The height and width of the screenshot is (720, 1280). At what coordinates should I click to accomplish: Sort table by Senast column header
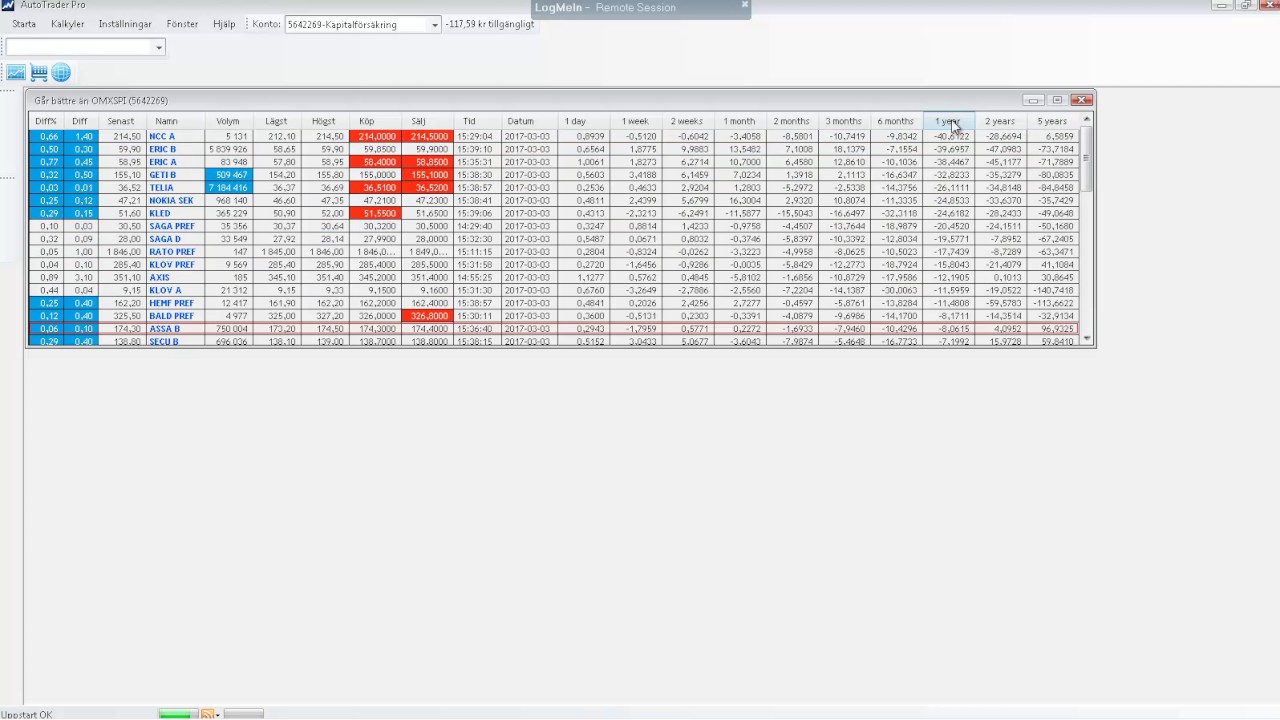(121, 121)
